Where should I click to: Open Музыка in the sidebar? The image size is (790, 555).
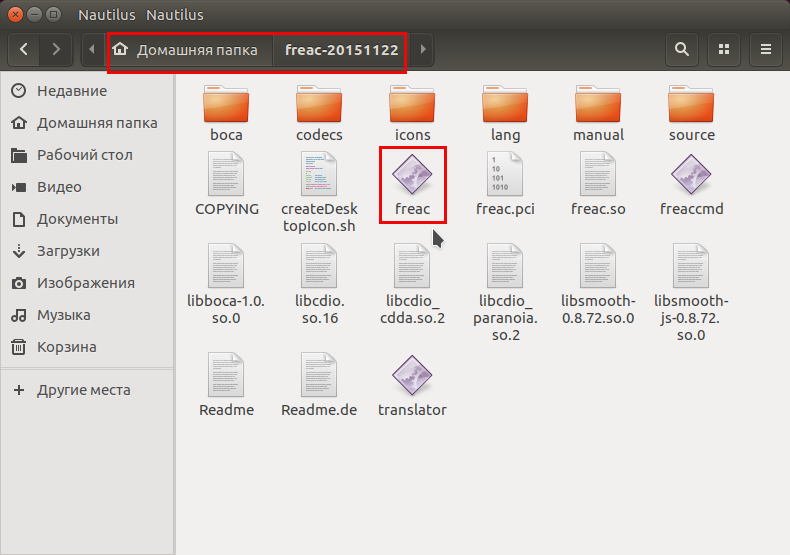pos(87,315)
